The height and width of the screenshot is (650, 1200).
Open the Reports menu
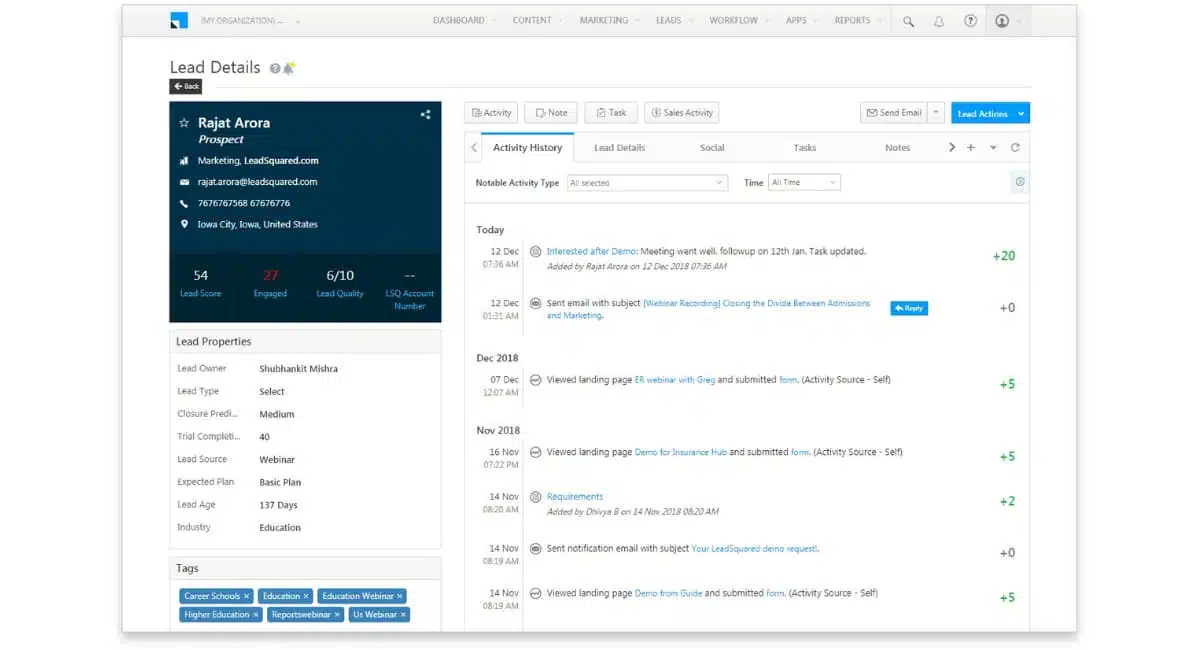click(858, 20)
